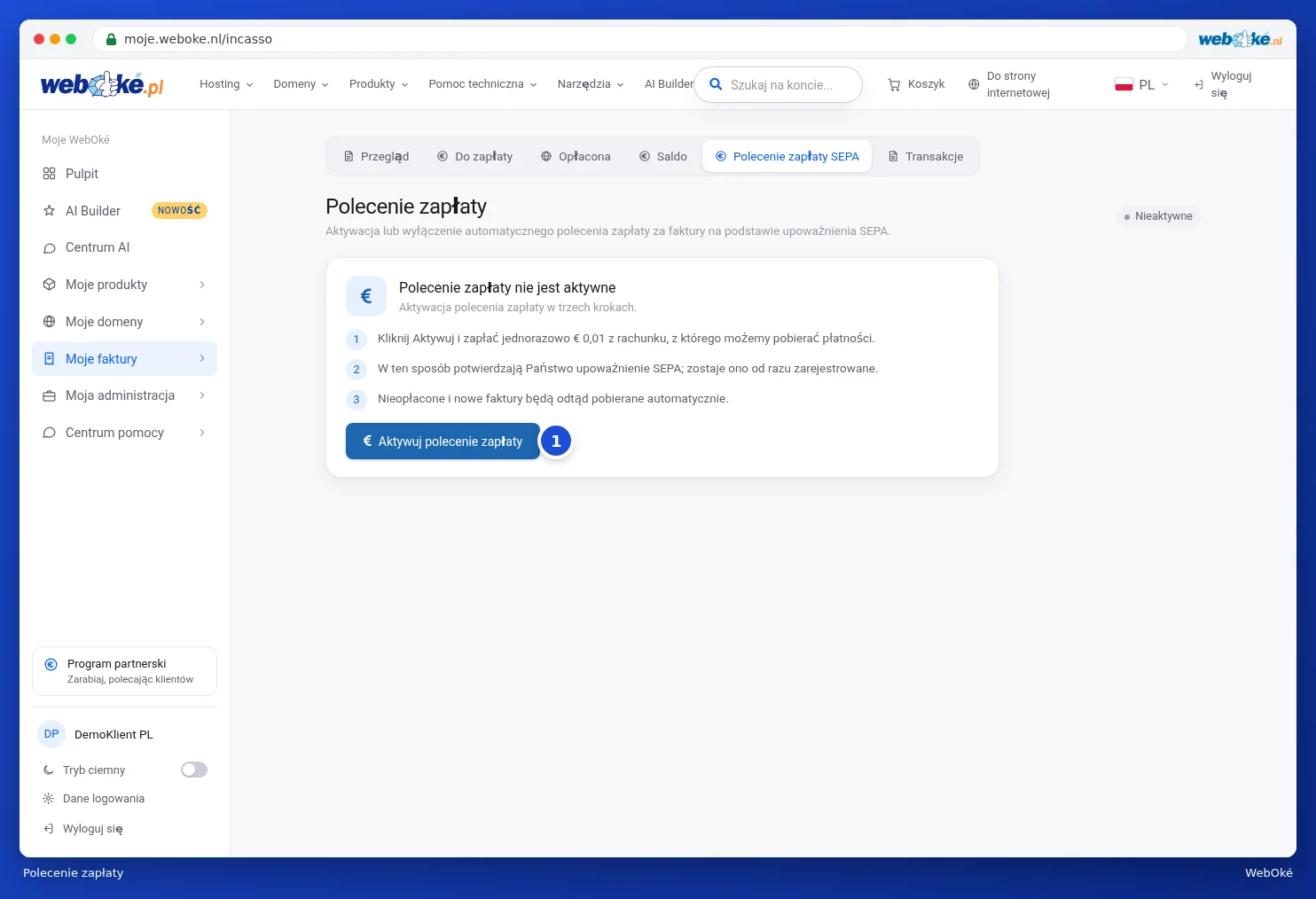Toggle the Tryb ciemny dark mode switch
1316x899 pixels.
(194, 770)
